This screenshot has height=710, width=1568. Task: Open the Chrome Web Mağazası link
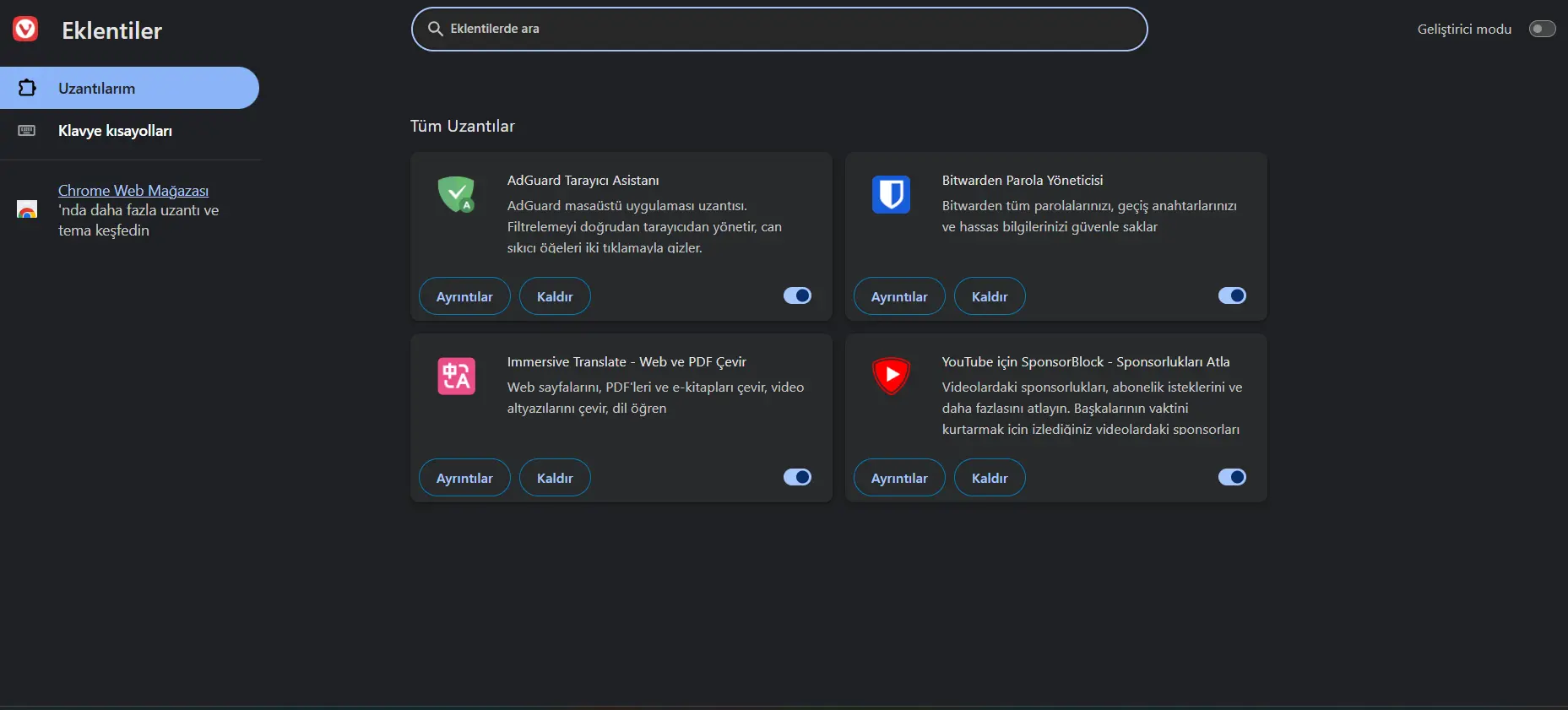point(133,191)
